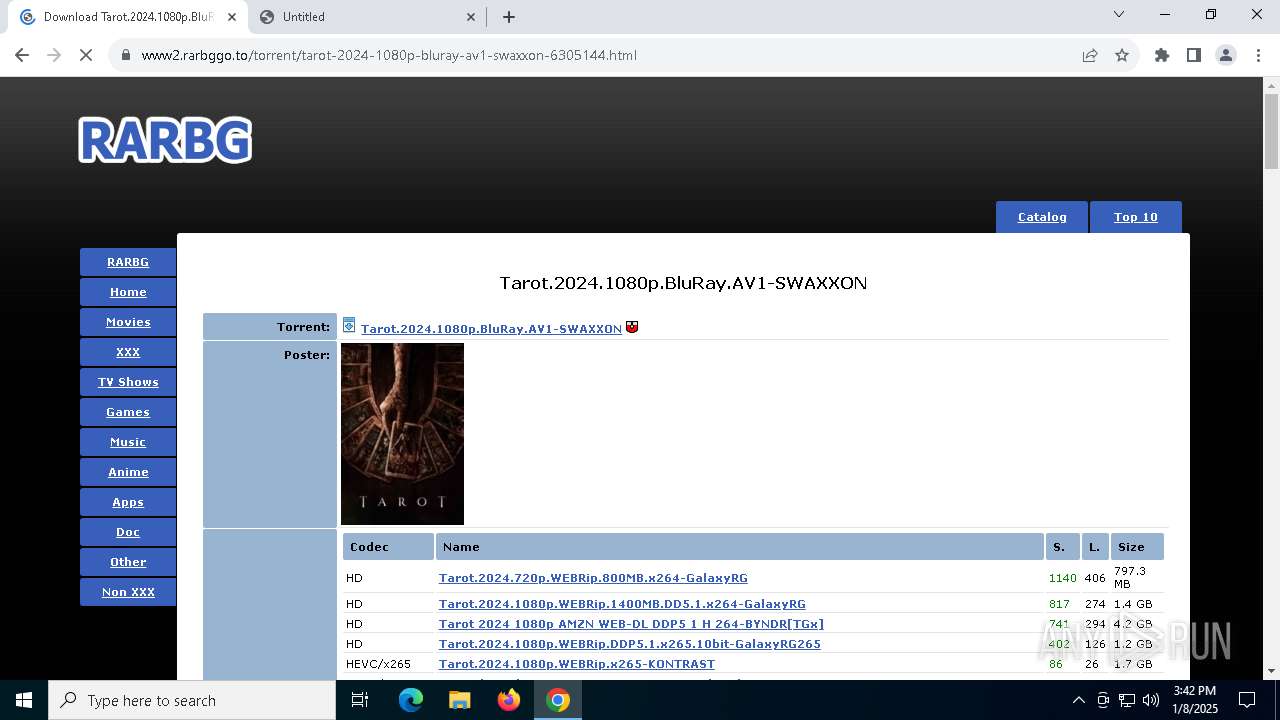Open the taskbar volume icon
This screenshot has width=1280, height=720.
pos(1151,700)
